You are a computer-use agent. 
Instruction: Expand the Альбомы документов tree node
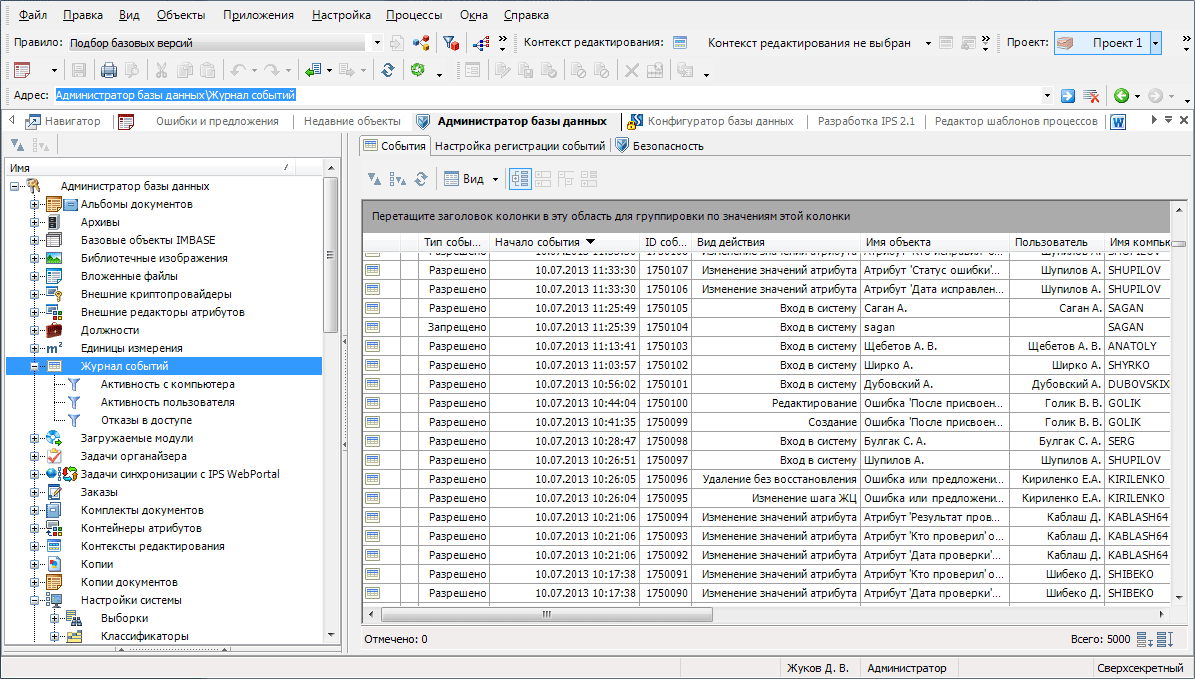pyautogui.click(x=34, y=205)
